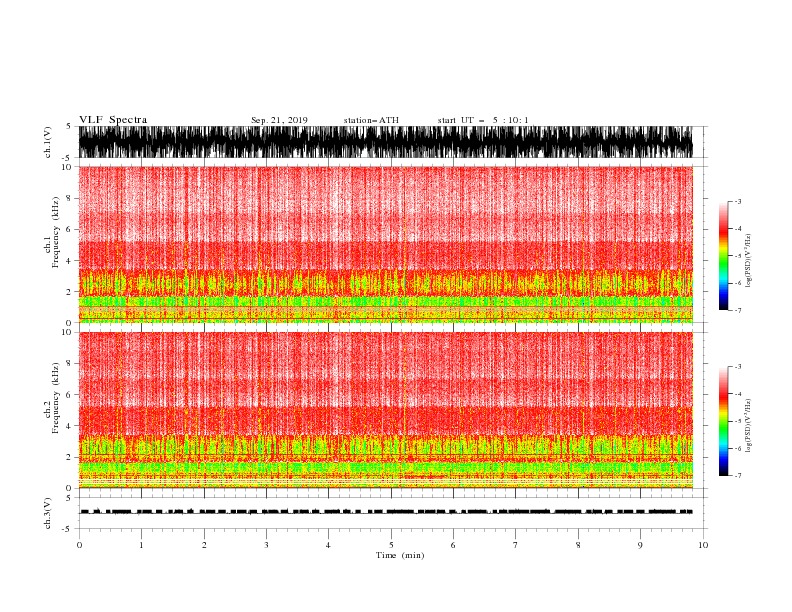Screen dimensions: 792x612
Task: Click the "10" kHz tick of ch.2 spectrogram
Action: (67, 332)
